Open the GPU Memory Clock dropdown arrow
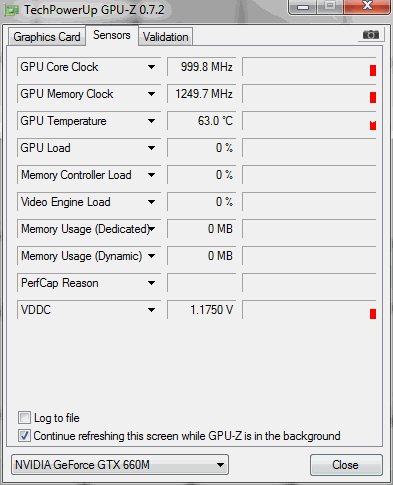 [x=151, y=94]
